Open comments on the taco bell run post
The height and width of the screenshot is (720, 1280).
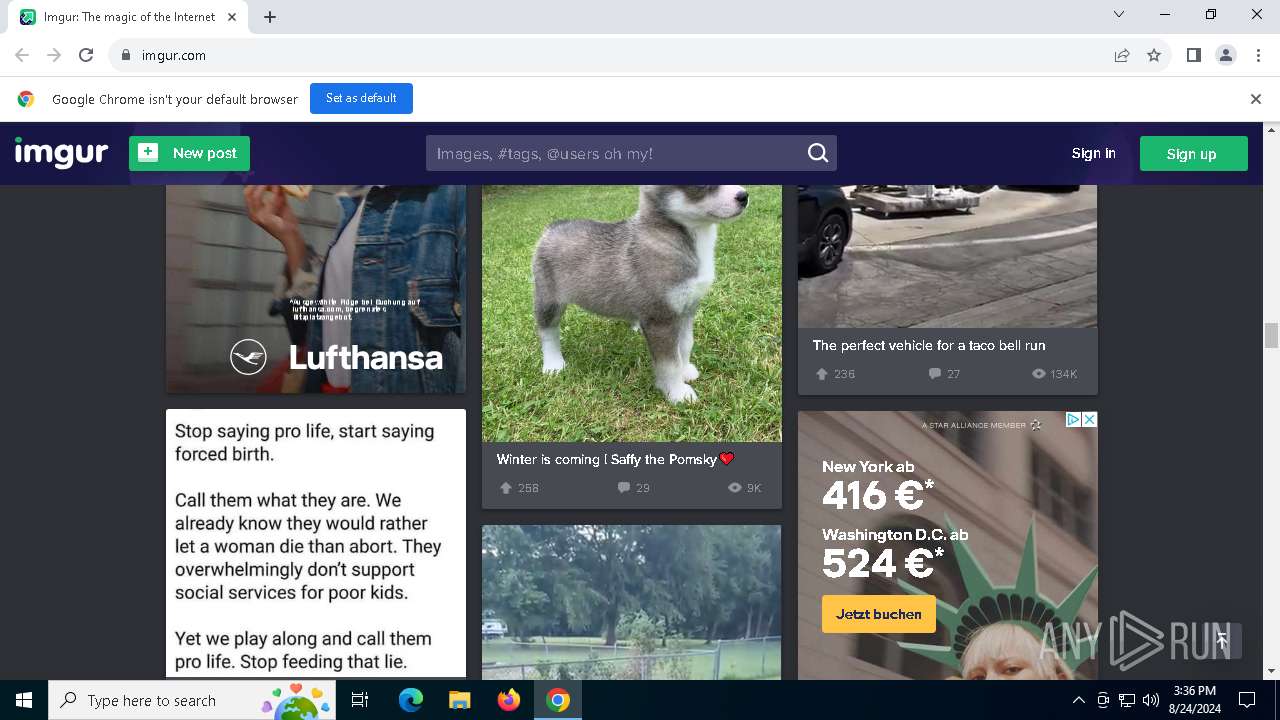tap(935, 374)
